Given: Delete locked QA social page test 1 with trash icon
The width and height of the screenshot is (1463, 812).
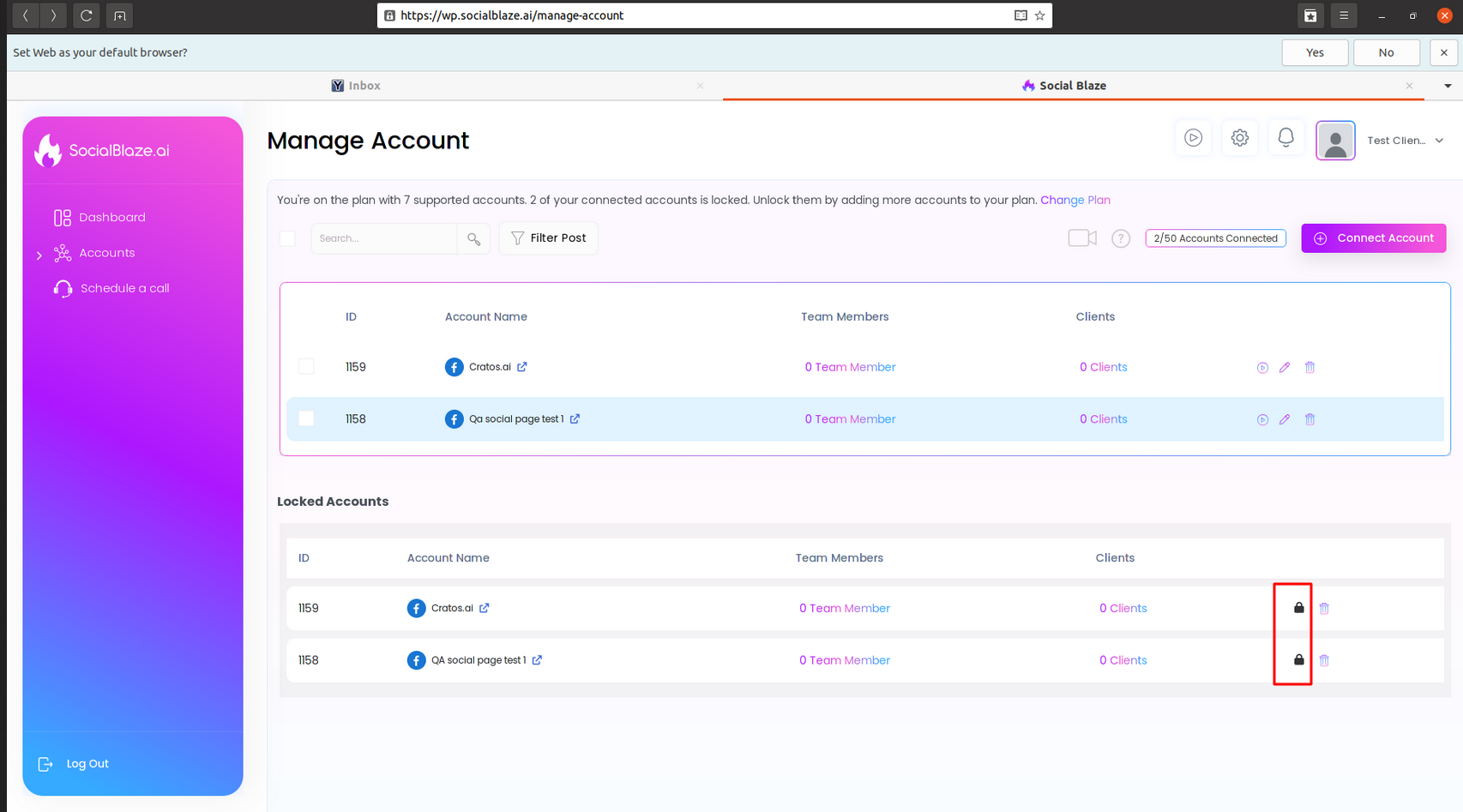Looking at the screenshot, I should click(x=1324, y=661).
